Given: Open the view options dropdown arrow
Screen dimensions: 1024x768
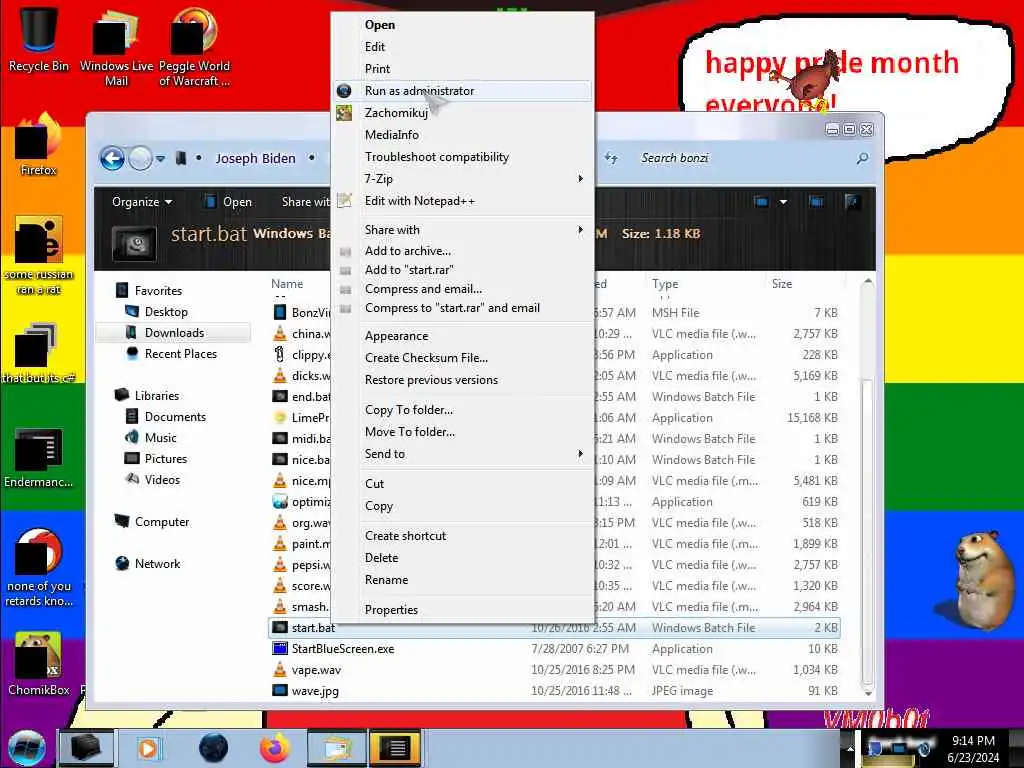Looking at the screenshot, I should point(783,202).
